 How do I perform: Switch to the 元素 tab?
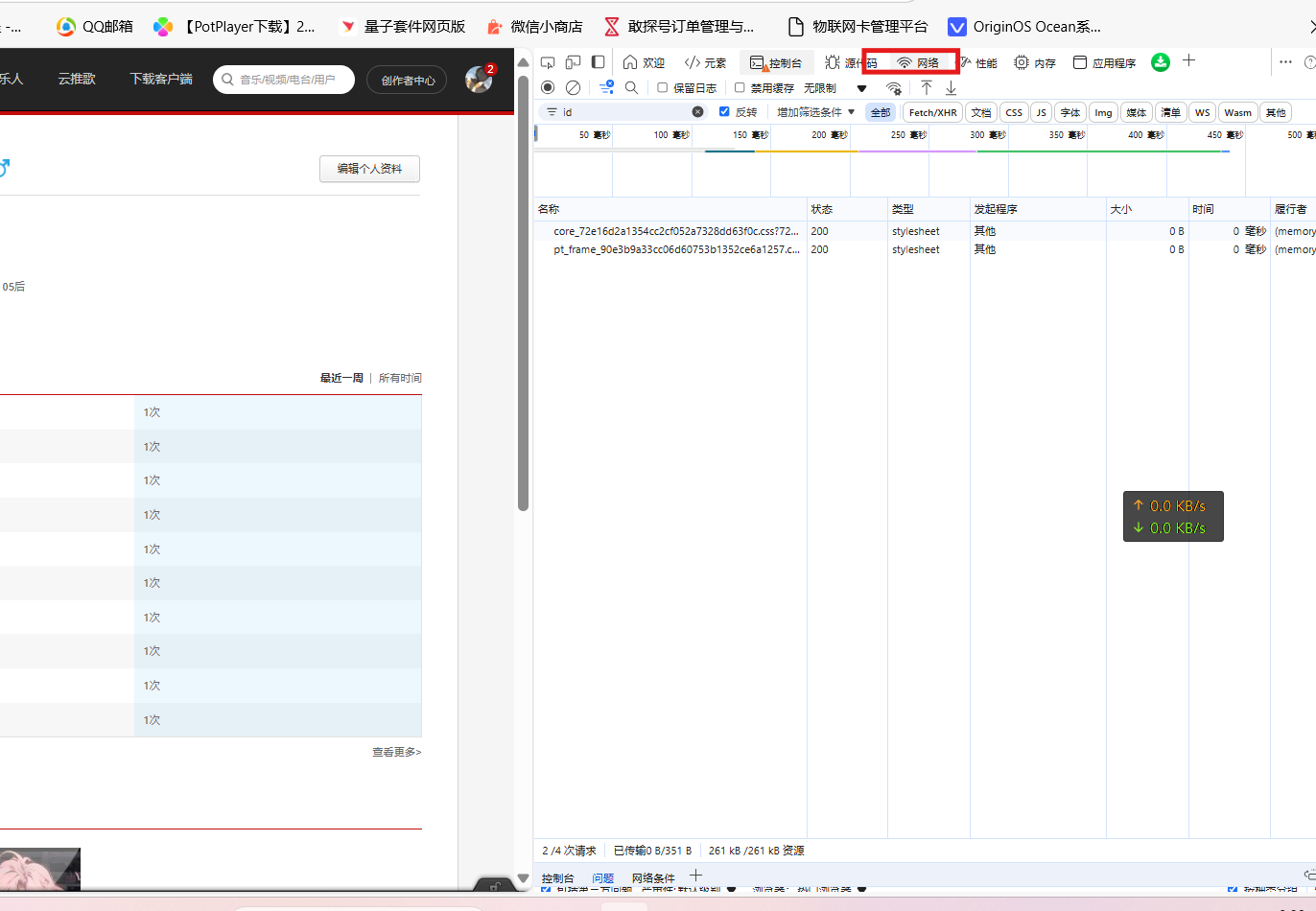click(705, 62)
